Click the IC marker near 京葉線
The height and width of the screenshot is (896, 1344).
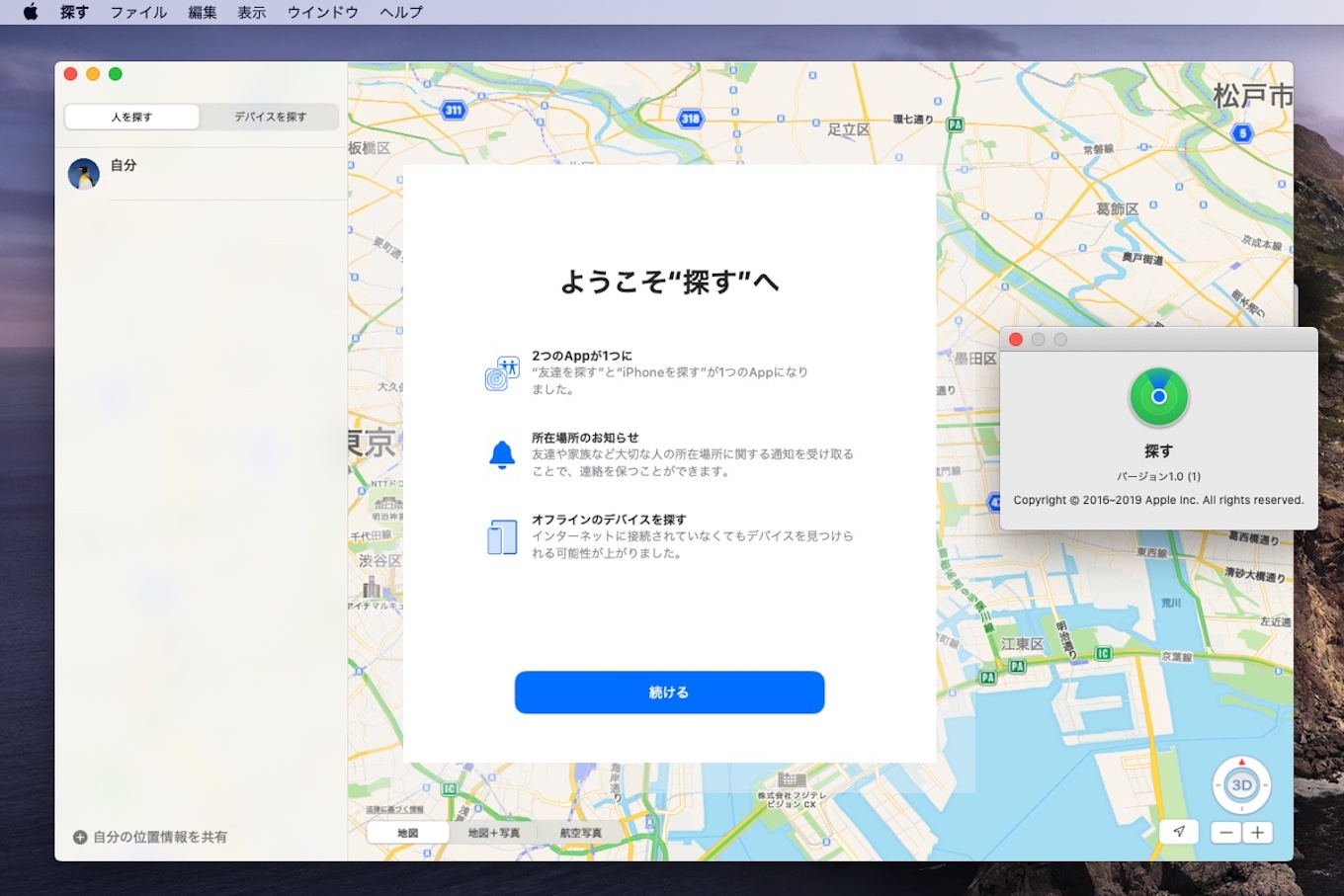point(1104,654)
